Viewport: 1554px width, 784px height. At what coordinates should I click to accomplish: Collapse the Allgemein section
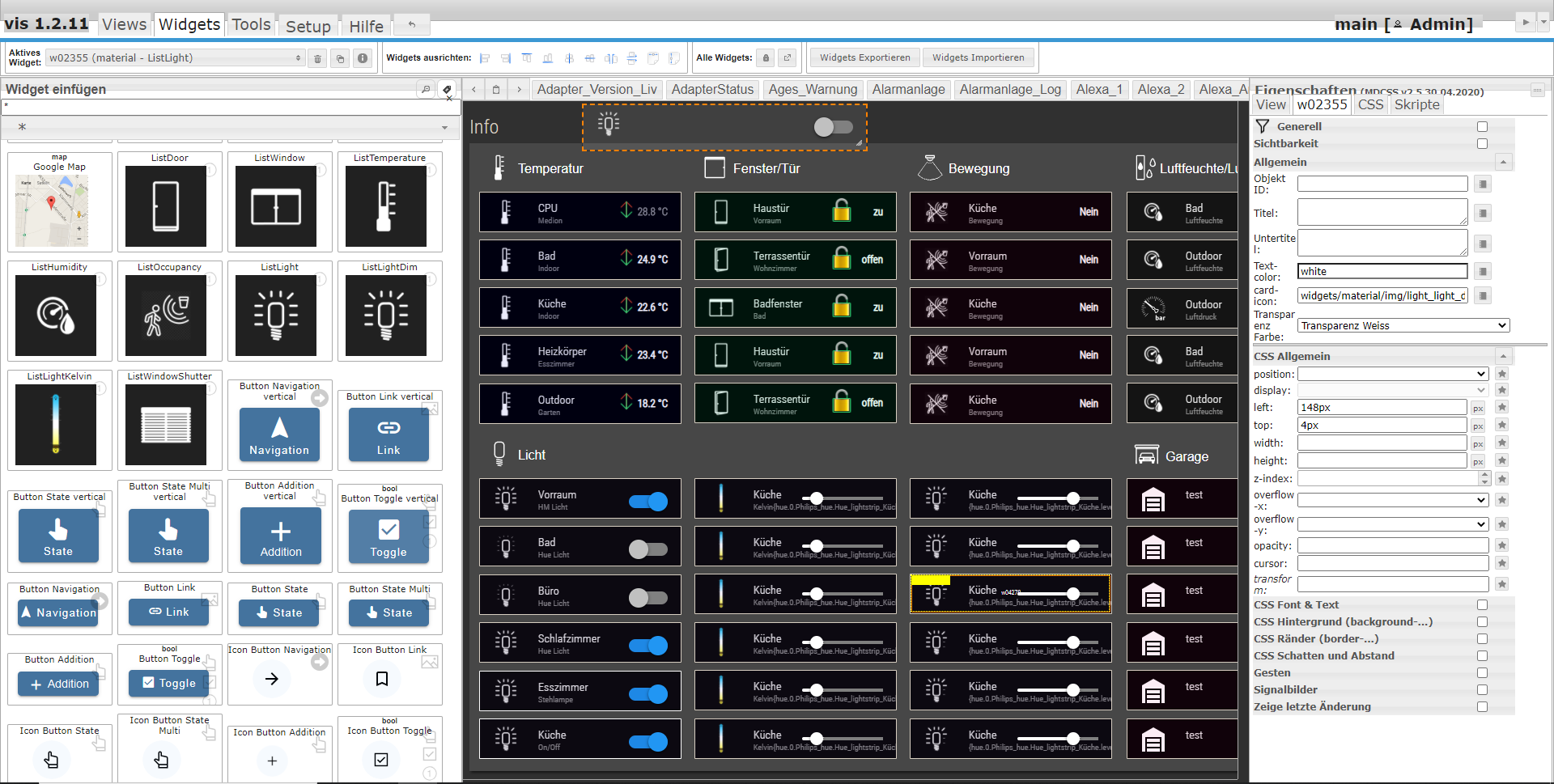click(1503, 162)
